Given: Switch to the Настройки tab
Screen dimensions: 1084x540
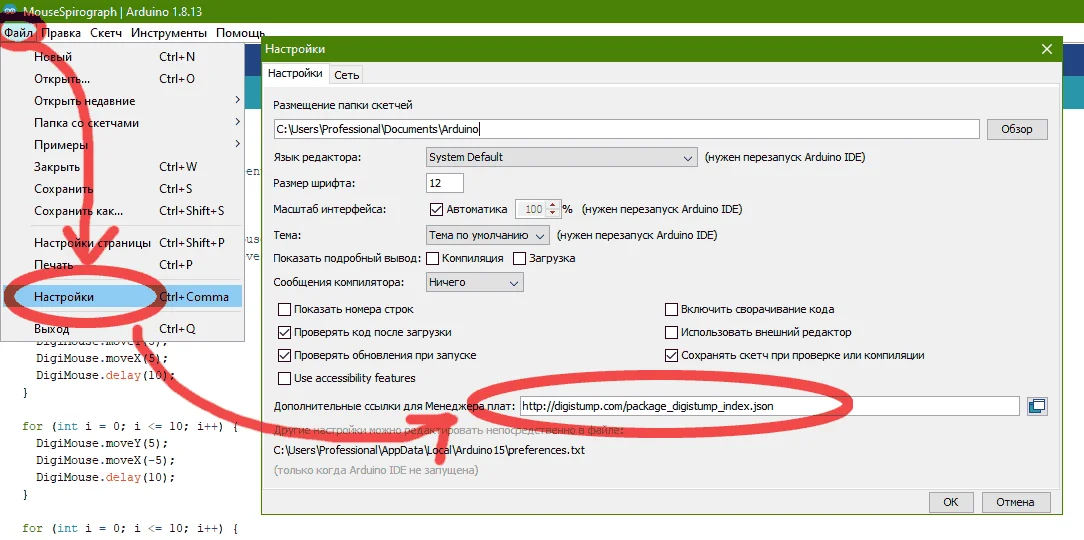Looking at the screenshot, I should click(295, 73).
